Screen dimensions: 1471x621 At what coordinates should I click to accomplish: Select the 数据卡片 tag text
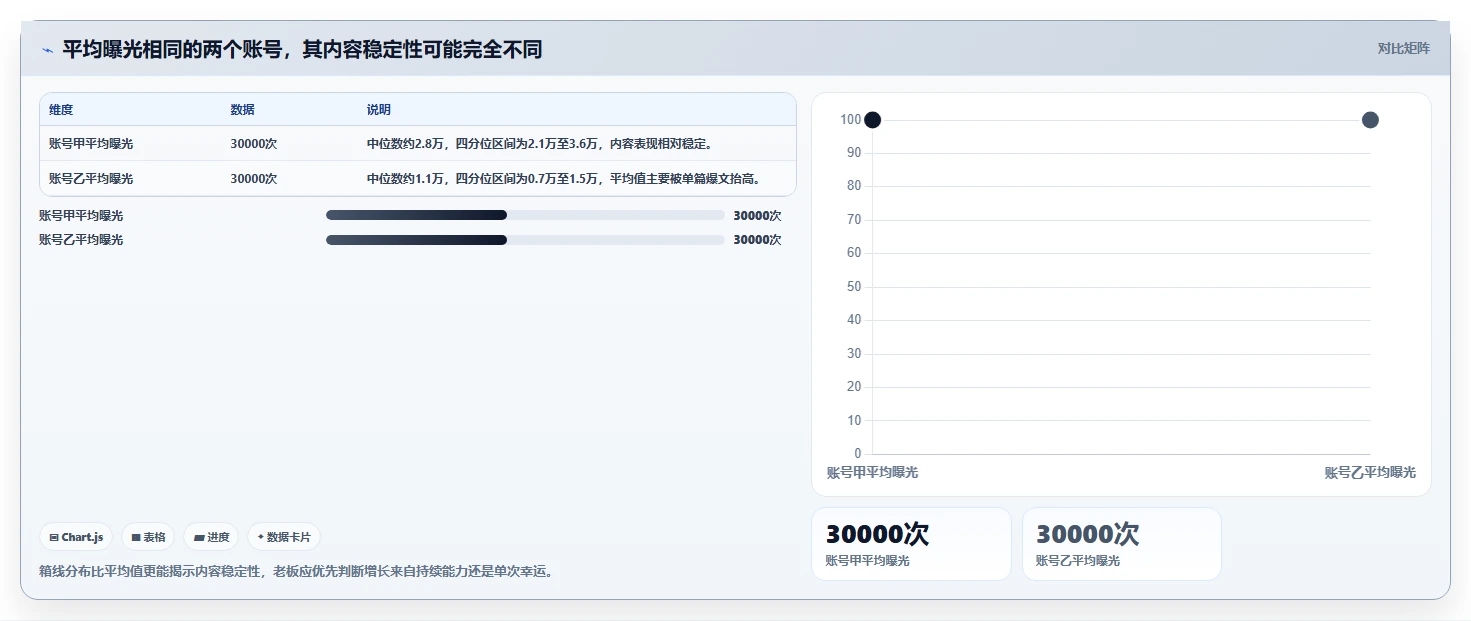pos(289,537)
